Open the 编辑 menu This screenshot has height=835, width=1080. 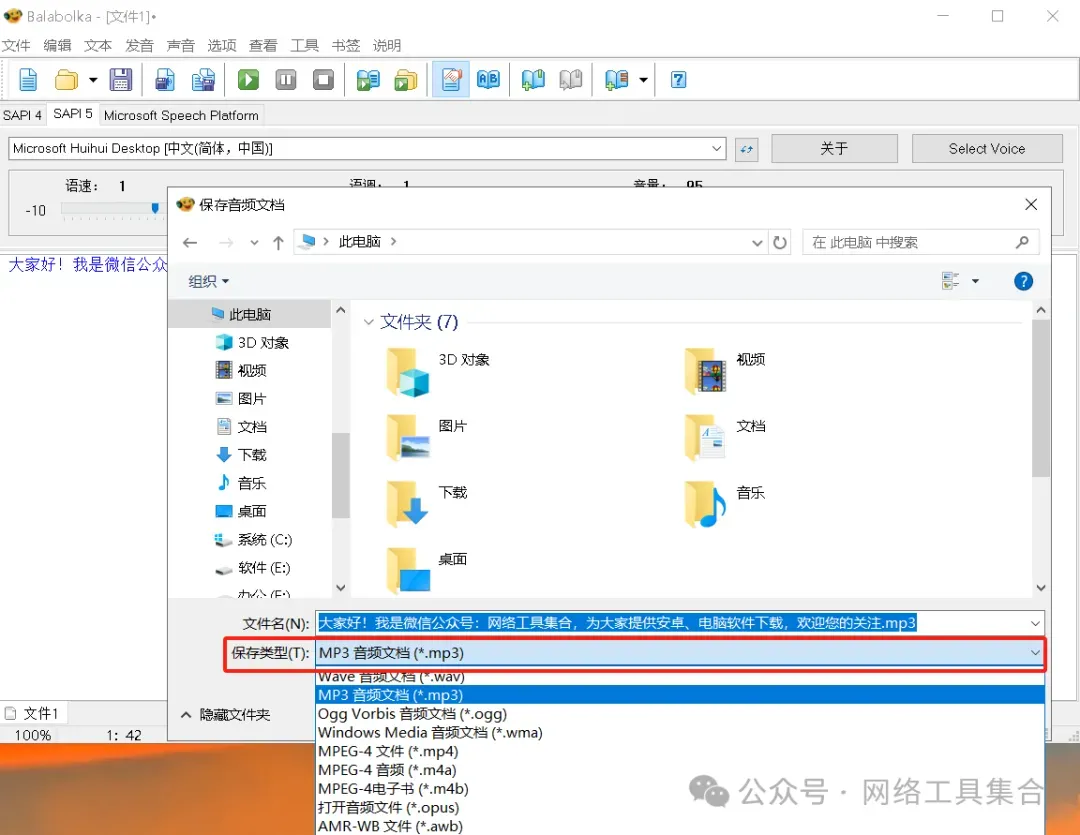tap(57, 45)
